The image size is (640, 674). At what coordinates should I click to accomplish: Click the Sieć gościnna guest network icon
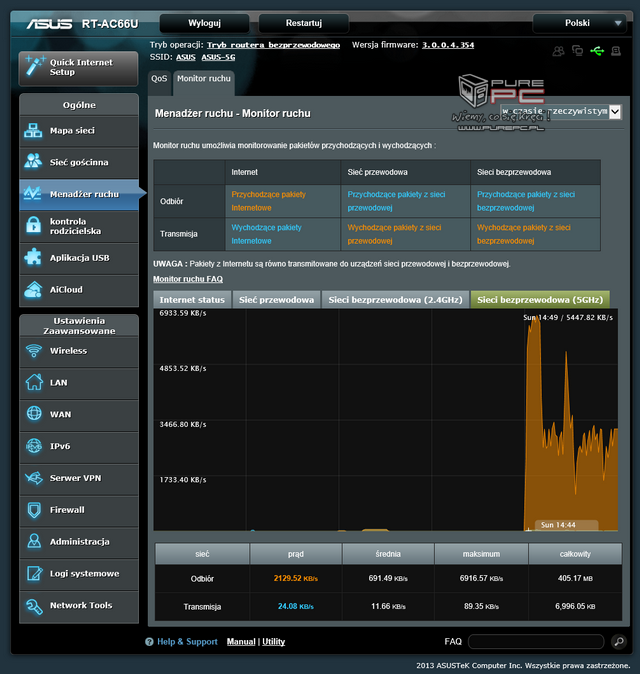[33, 161]
